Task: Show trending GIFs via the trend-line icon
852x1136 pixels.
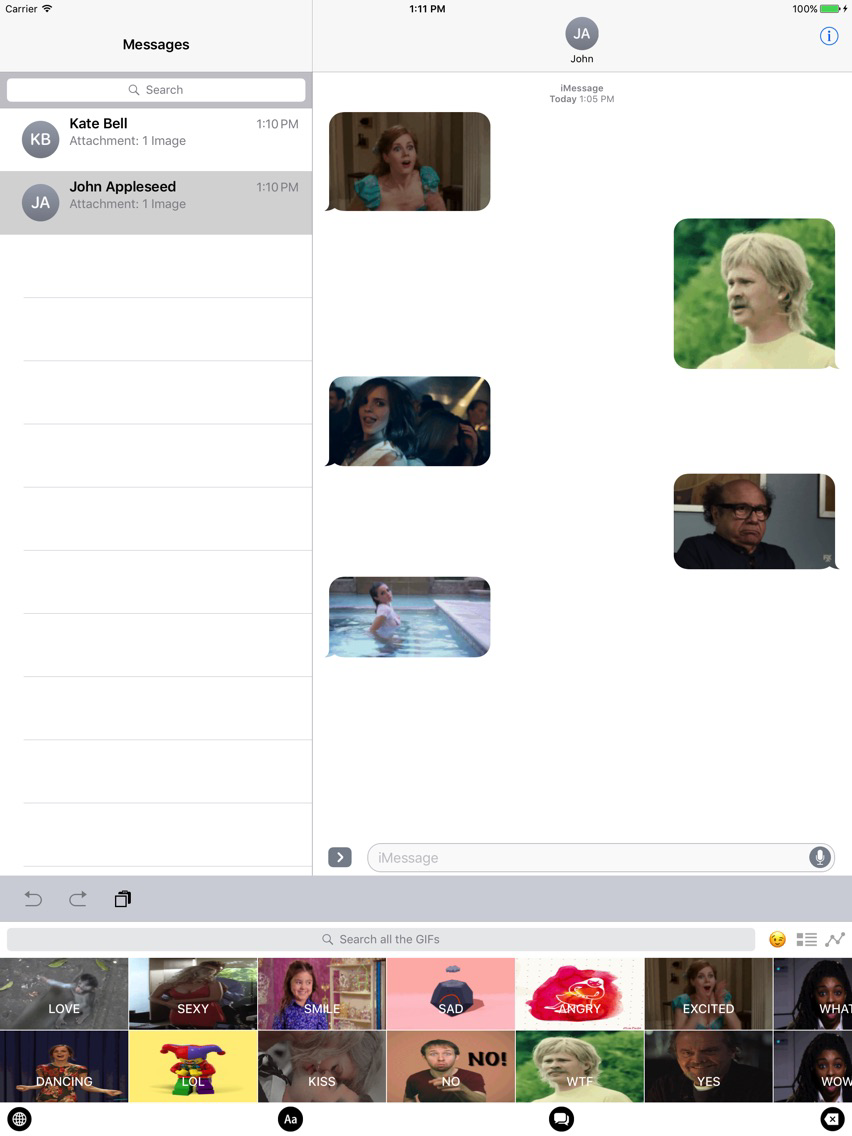Action: click(x=835, y=939)
